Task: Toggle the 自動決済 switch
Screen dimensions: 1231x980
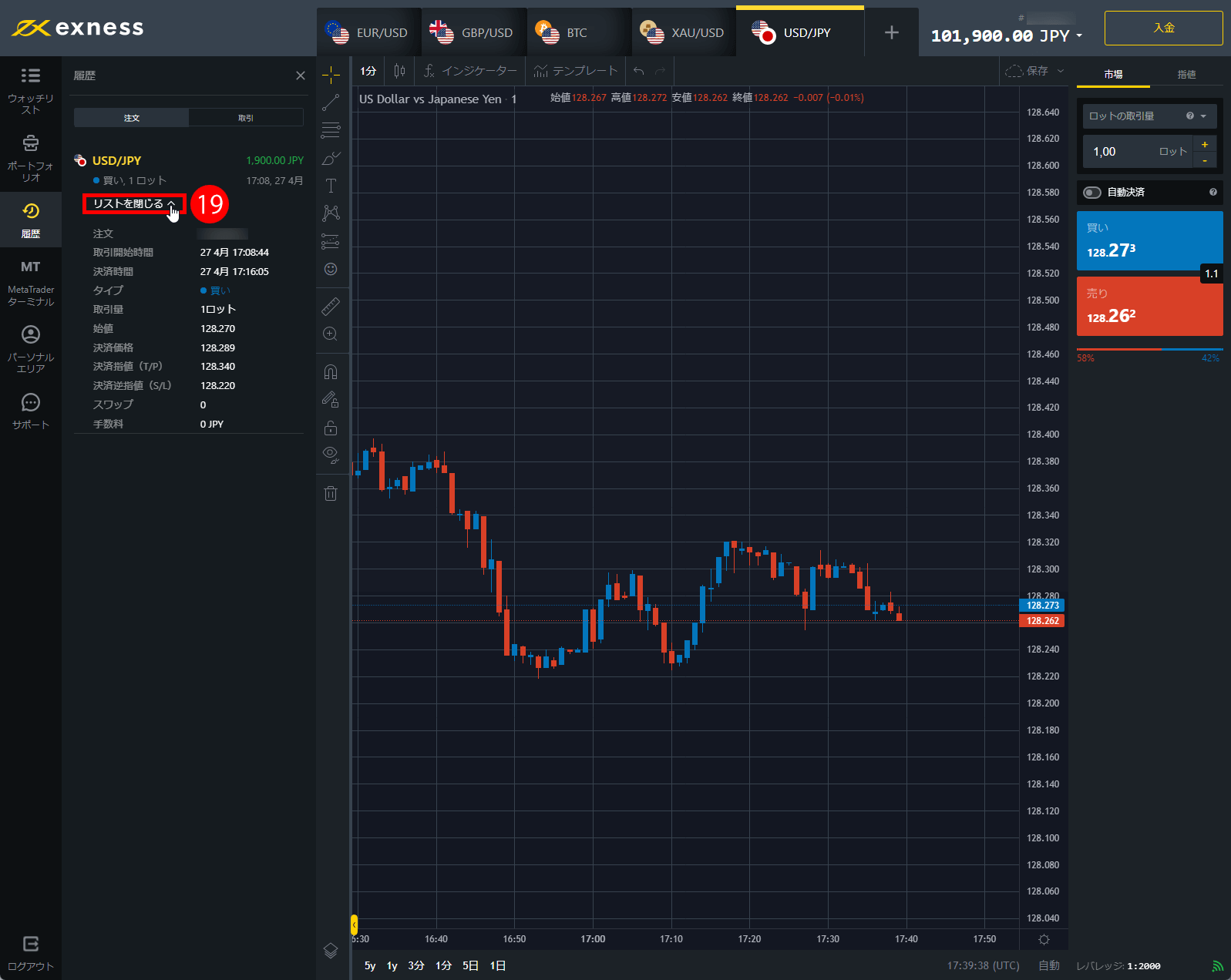Action: coord(1092,193)
